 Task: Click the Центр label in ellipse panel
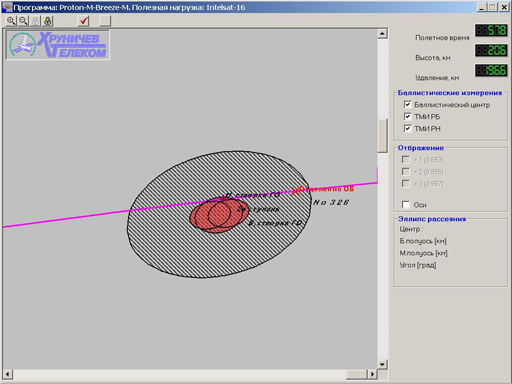click(x=411, y=229)
